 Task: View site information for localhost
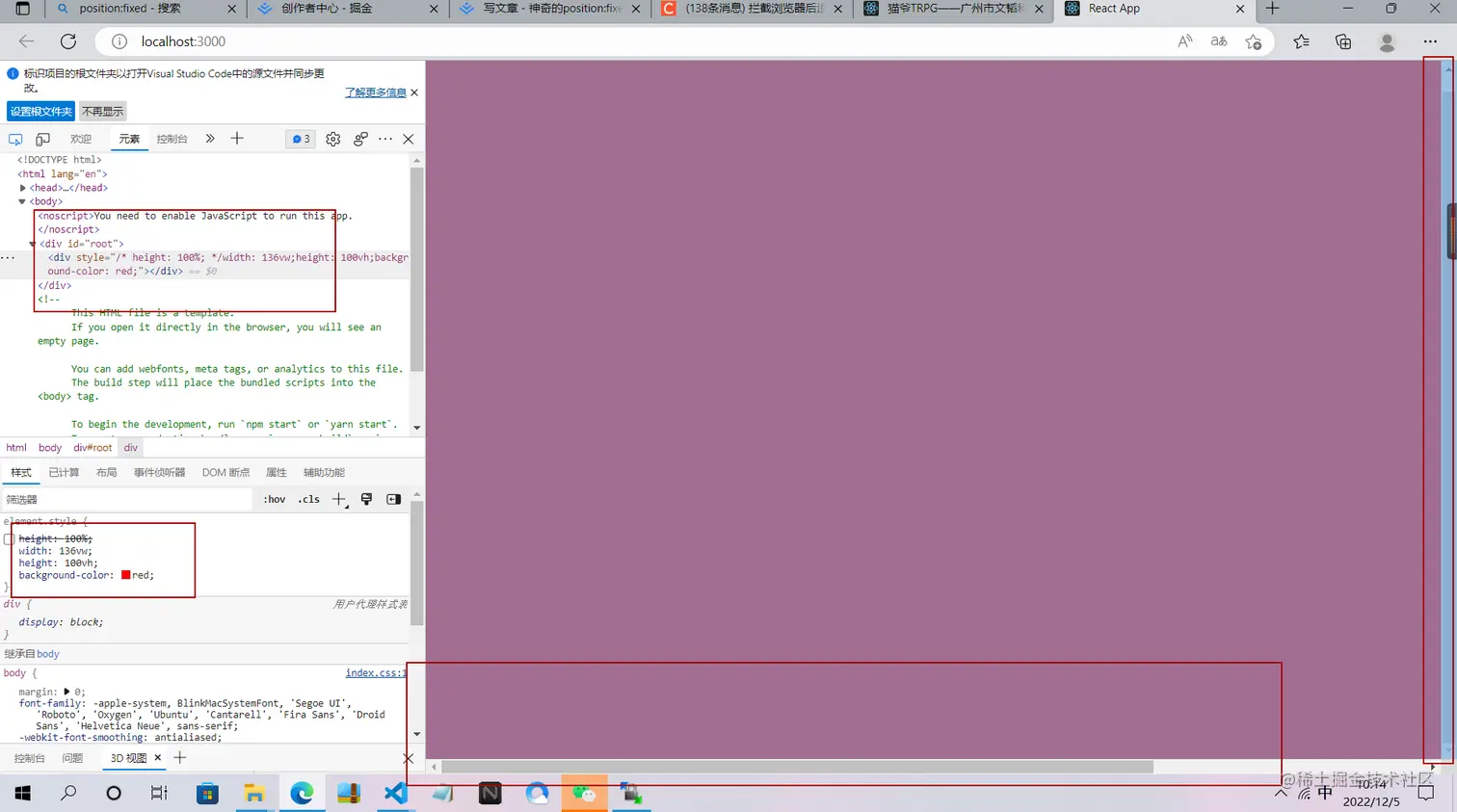(119, 41)
